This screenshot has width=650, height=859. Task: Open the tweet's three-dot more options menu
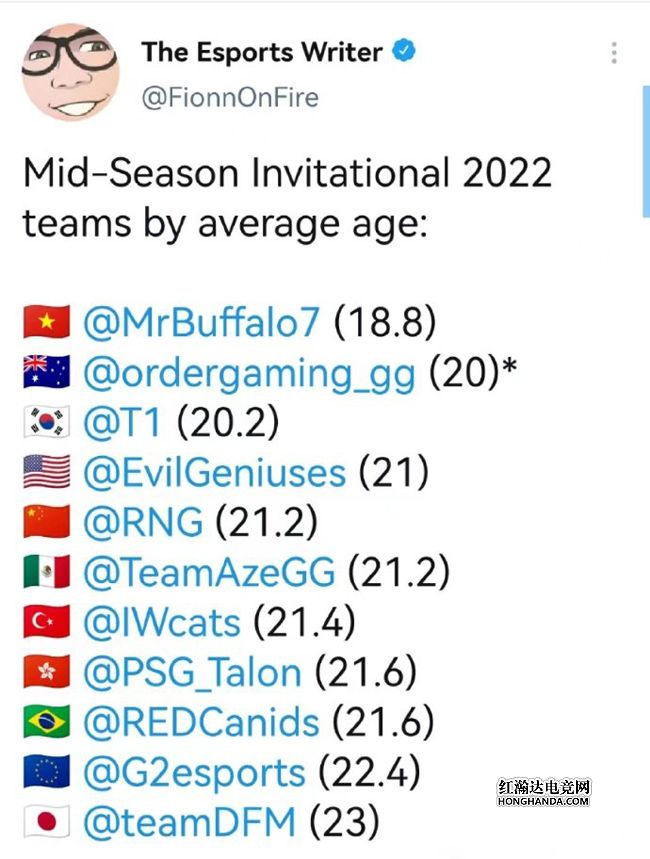point(614,53)
